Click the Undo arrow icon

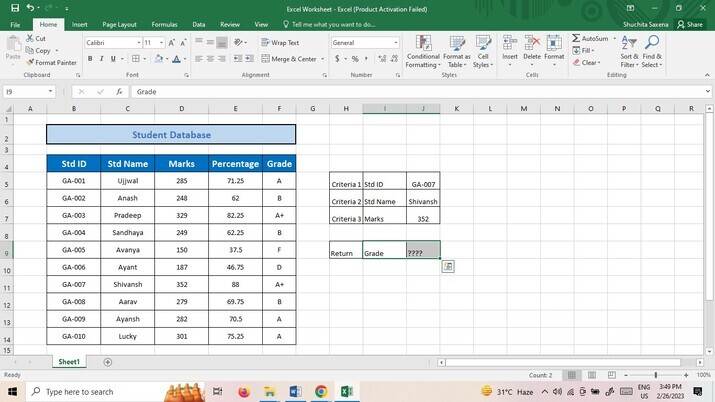coord(31,8)
